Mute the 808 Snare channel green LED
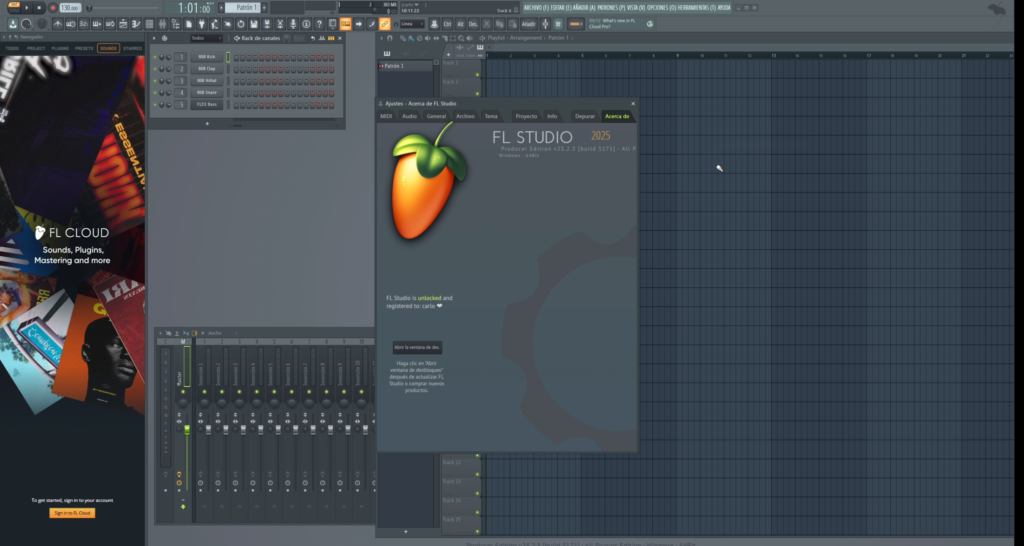The width and height of the screenshot is (1024, 546). [x=155, y=93]
